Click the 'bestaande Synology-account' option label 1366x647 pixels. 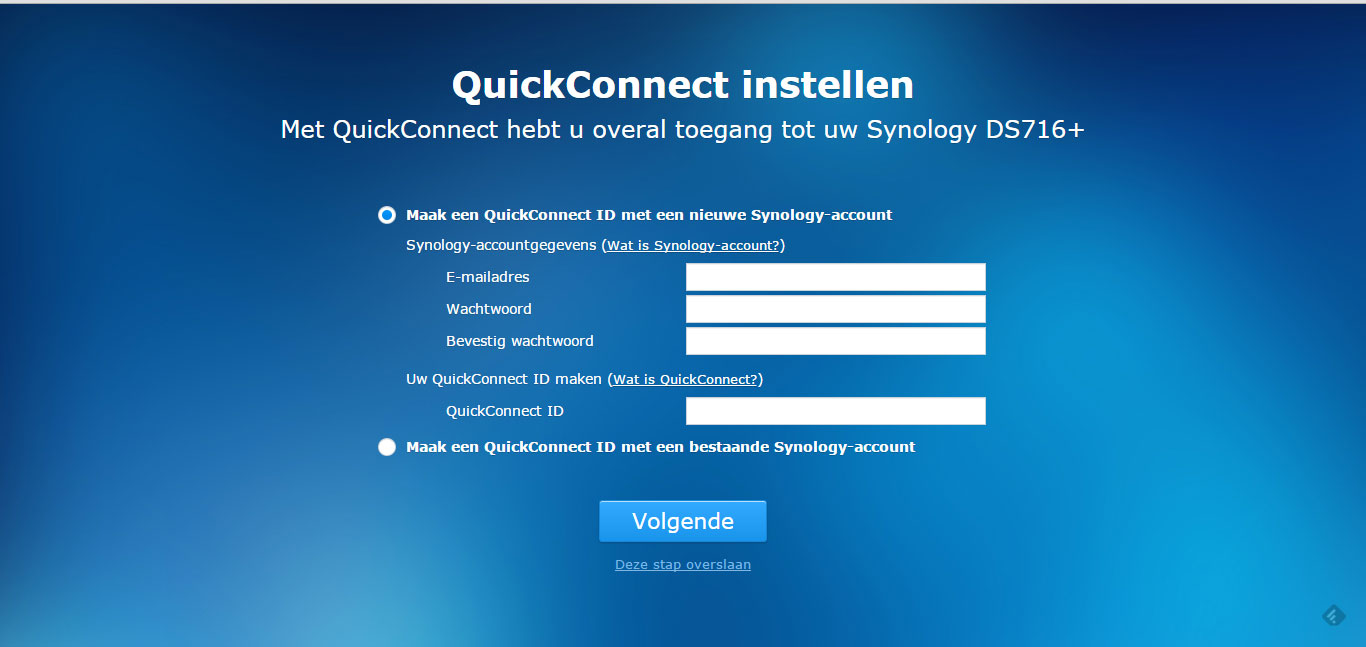pyautogui.click(x=661, y=447)
